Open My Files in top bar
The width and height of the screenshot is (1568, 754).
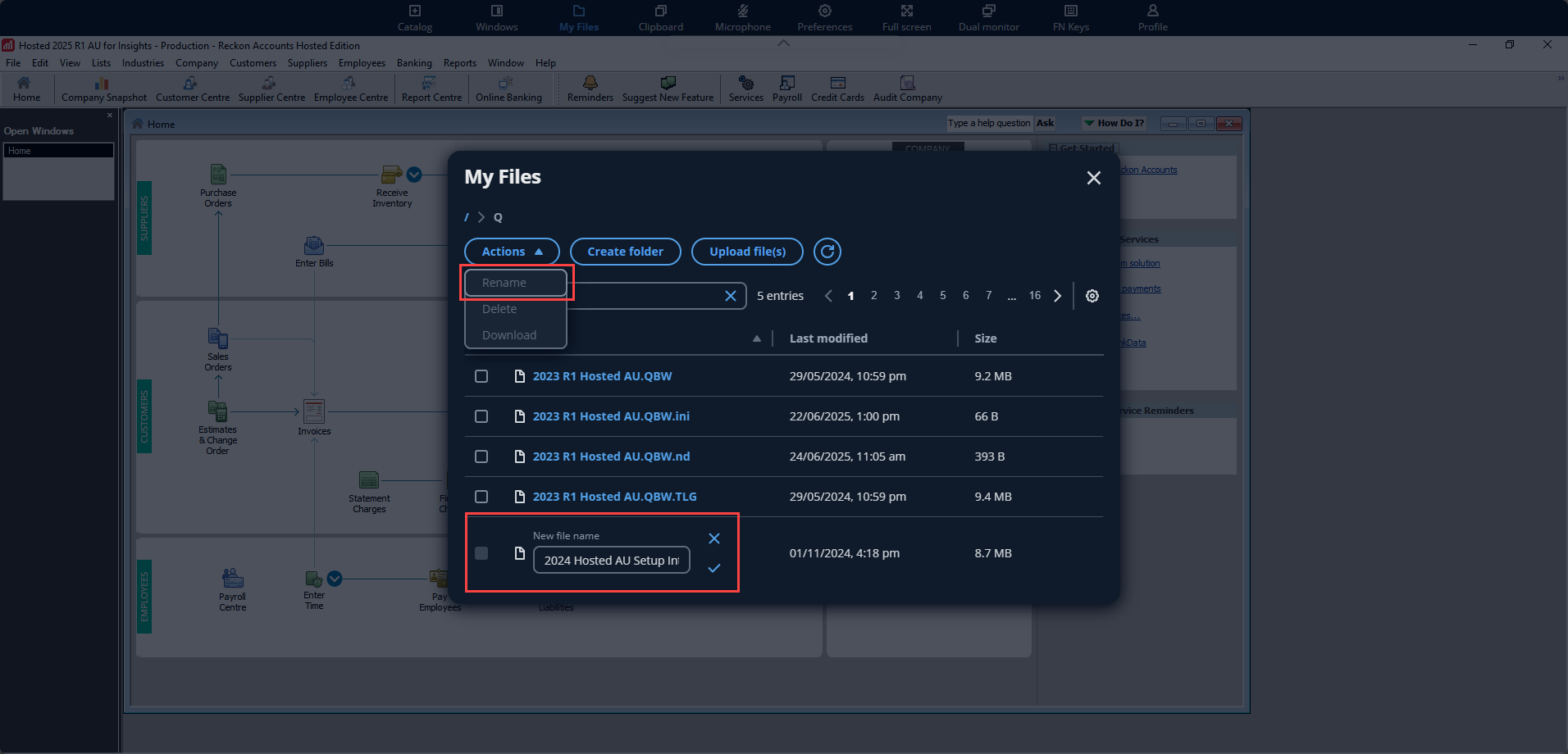pos(579,18)
